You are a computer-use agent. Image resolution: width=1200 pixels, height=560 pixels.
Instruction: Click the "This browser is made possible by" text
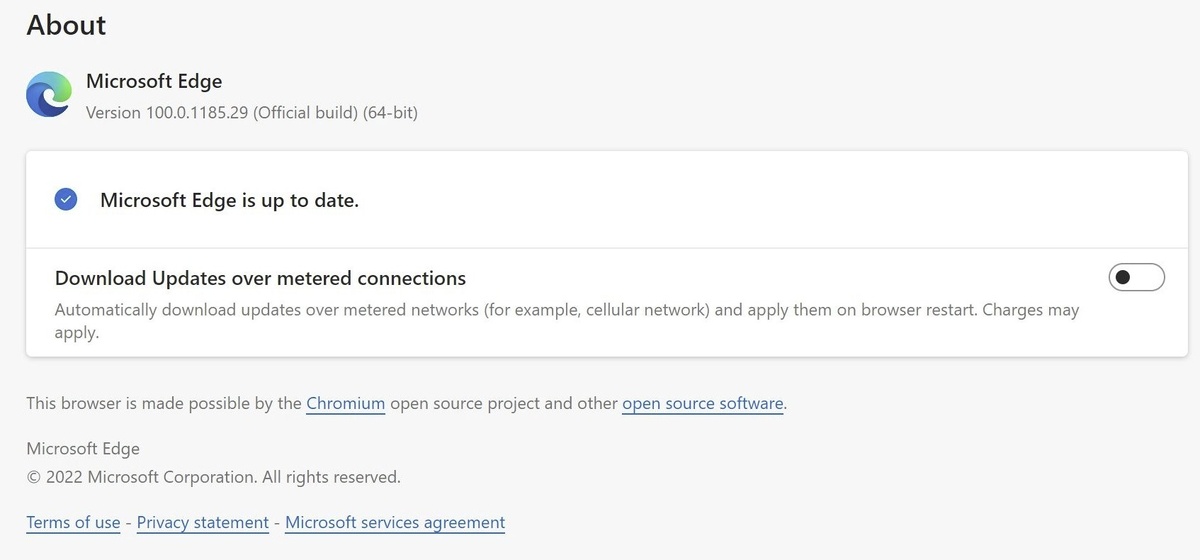163,404
